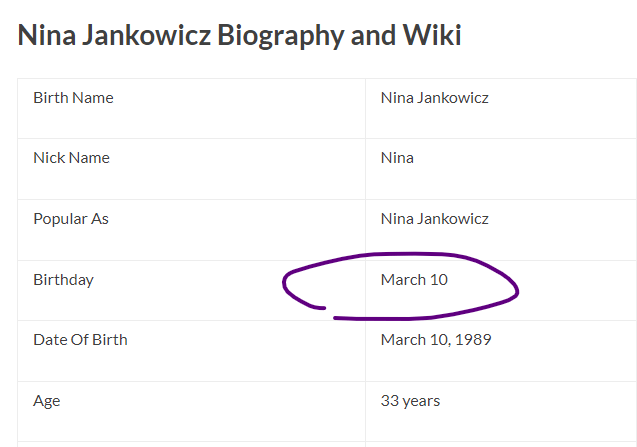Select the "Date Of Birth" label
637x447 pixels.
tap(80, 340)
